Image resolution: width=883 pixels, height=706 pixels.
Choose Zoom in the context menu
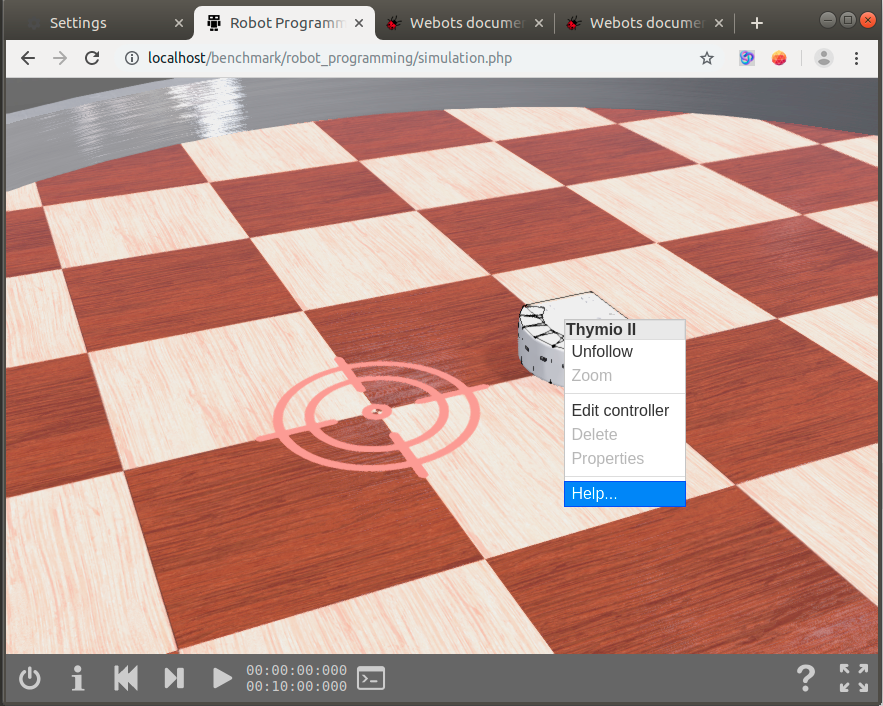click(625, 376)
